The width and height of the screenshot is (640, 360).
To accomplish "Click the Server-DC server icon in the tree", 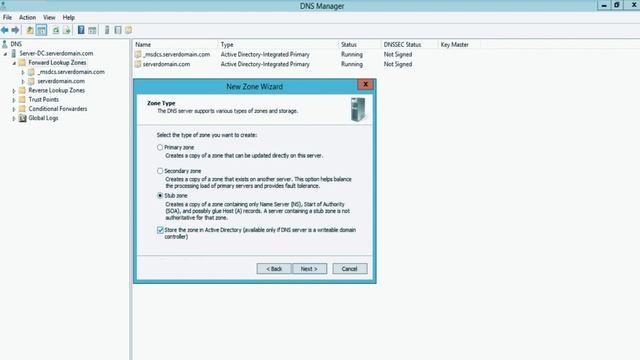I will (x=14, y=53).
